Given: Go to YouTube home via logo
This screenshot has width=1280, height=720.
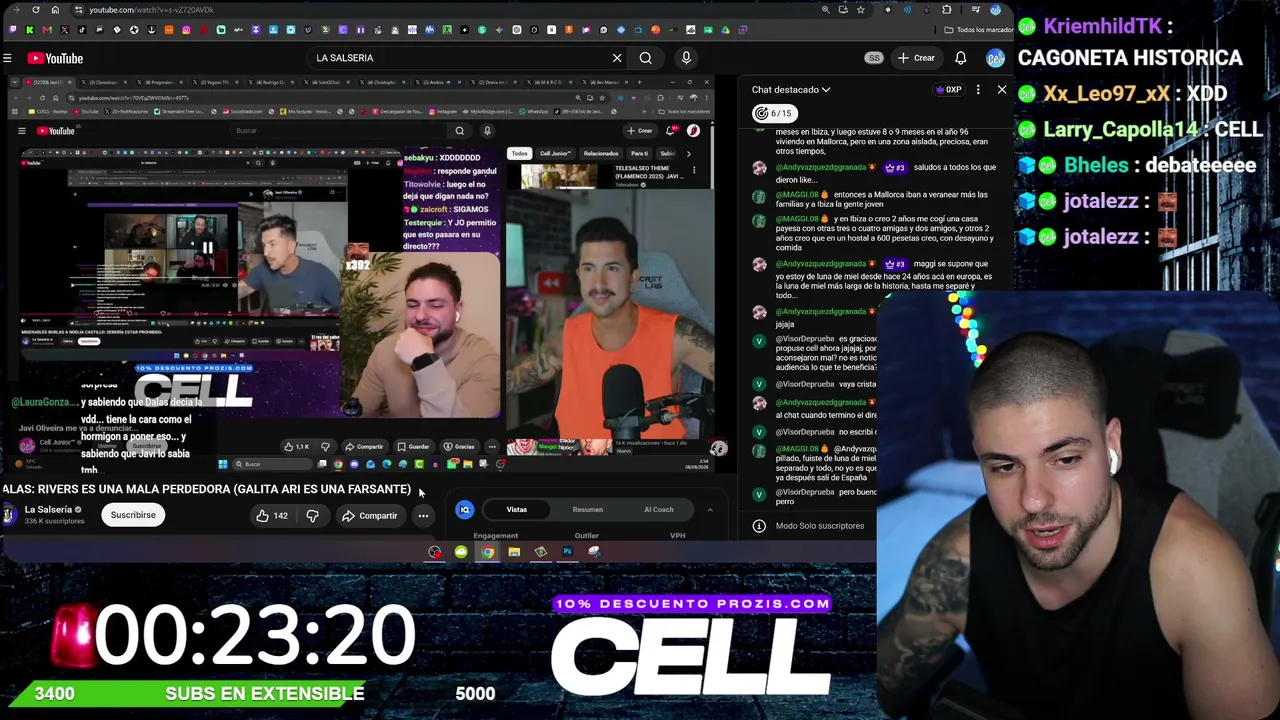Looking at the screenshot, I should pyautogui.click(x=55, y=58).
